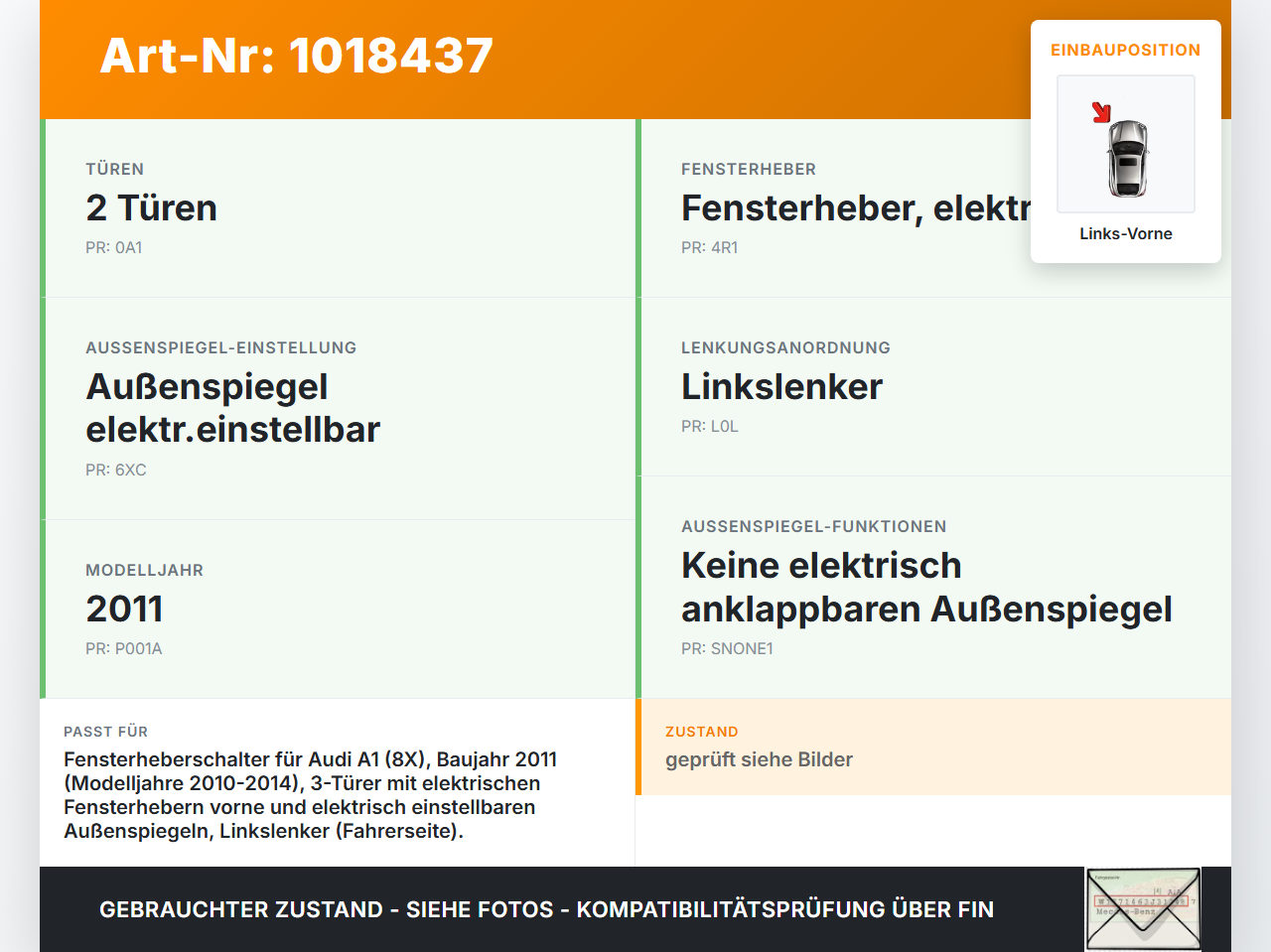Click the LENKUNGSANORDNUNG label
The image size is (1271, 952).
click(x=785, y=347)
